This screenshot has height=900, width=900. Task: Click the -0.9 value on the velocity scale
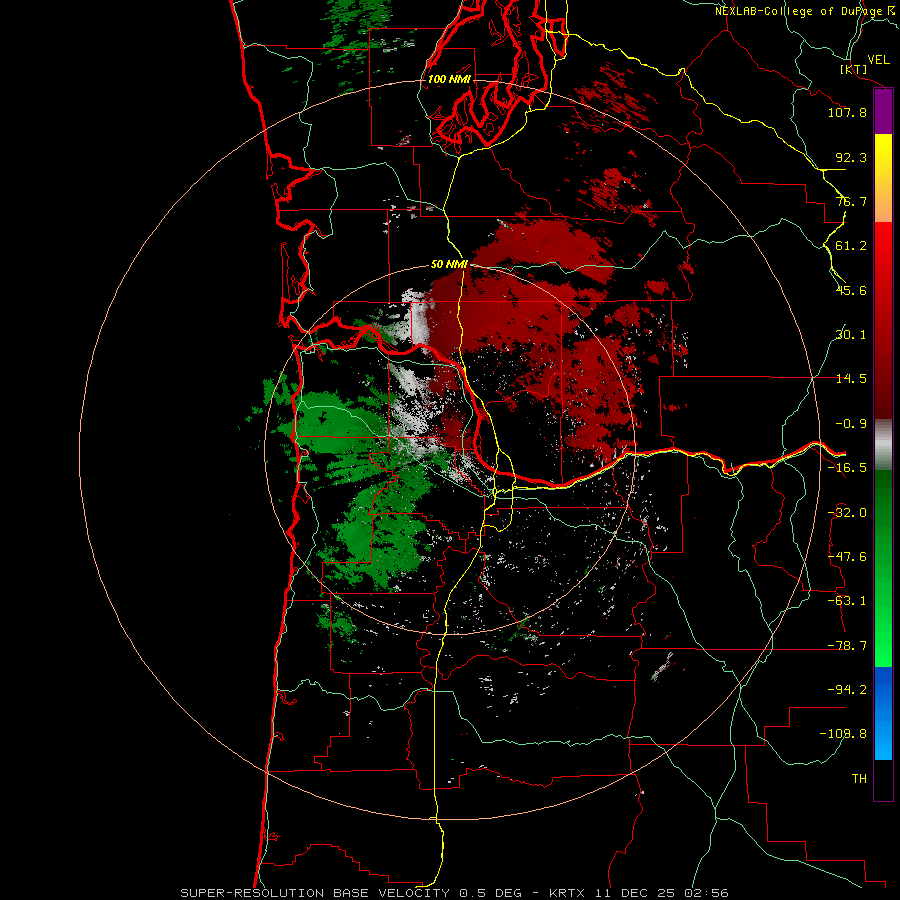point(851,424)
